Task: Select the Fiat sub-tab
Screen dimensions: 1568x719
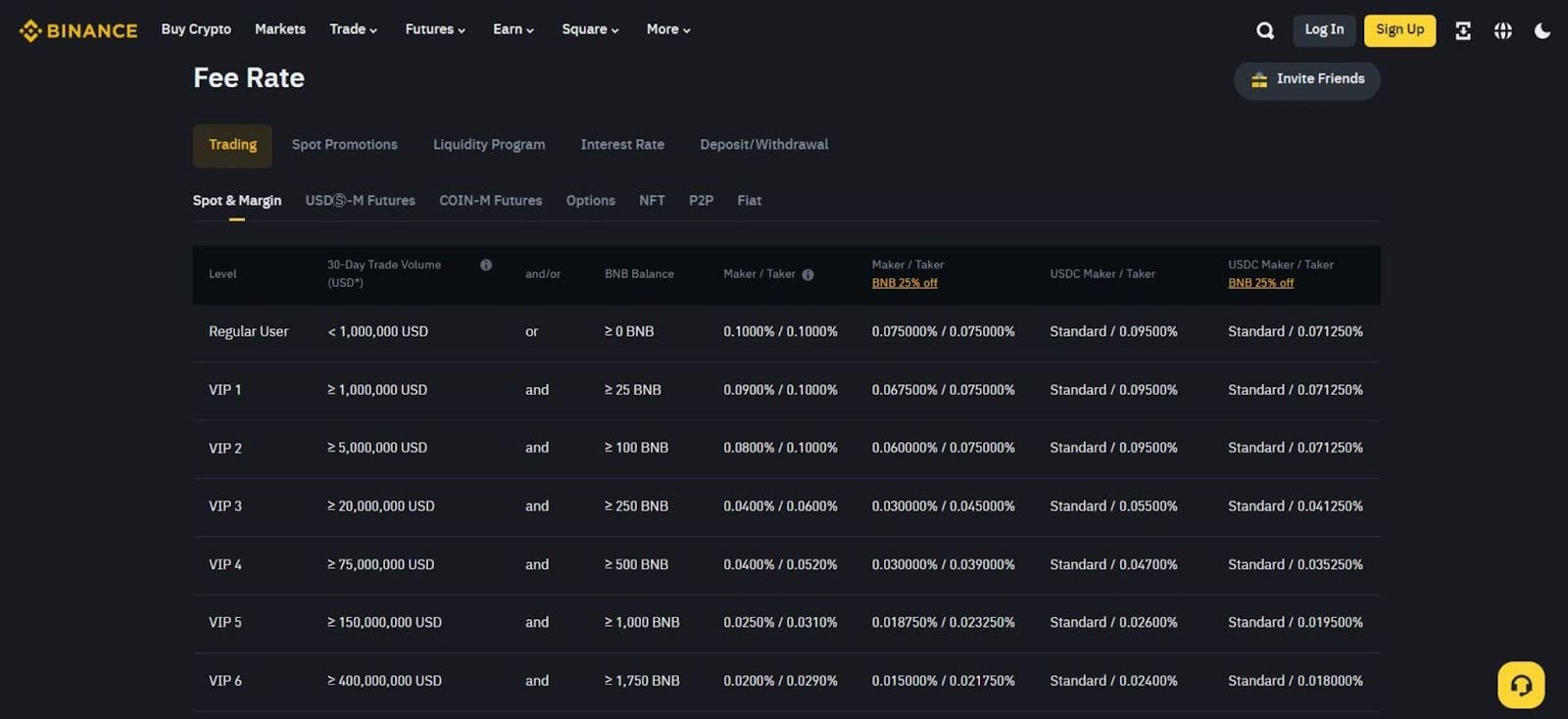Action: coord(750,201)
